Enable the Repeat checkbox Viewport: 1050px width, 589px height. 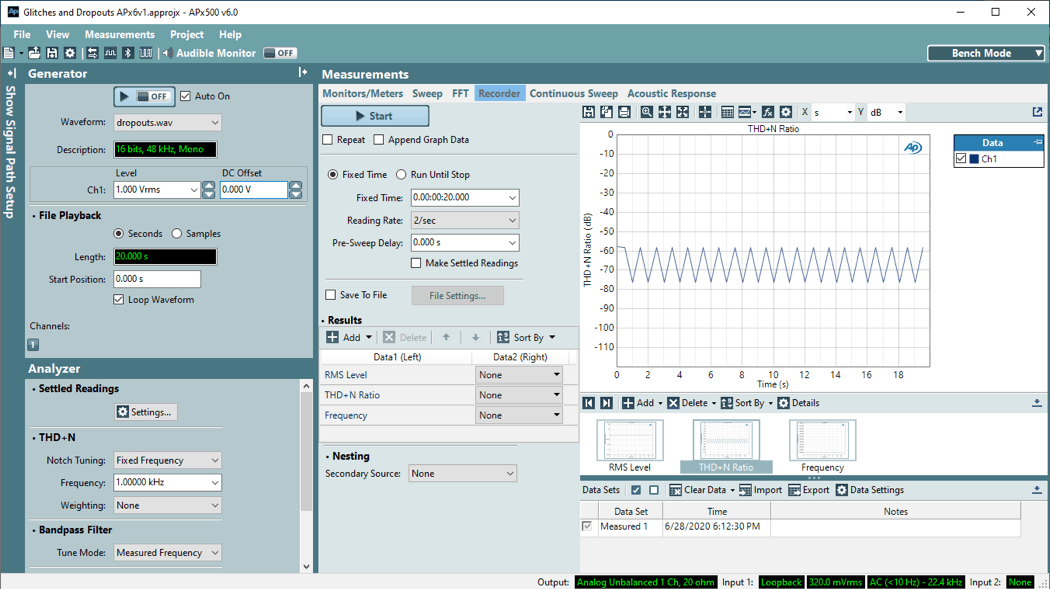pyautogui.click(x=328, y=140)
